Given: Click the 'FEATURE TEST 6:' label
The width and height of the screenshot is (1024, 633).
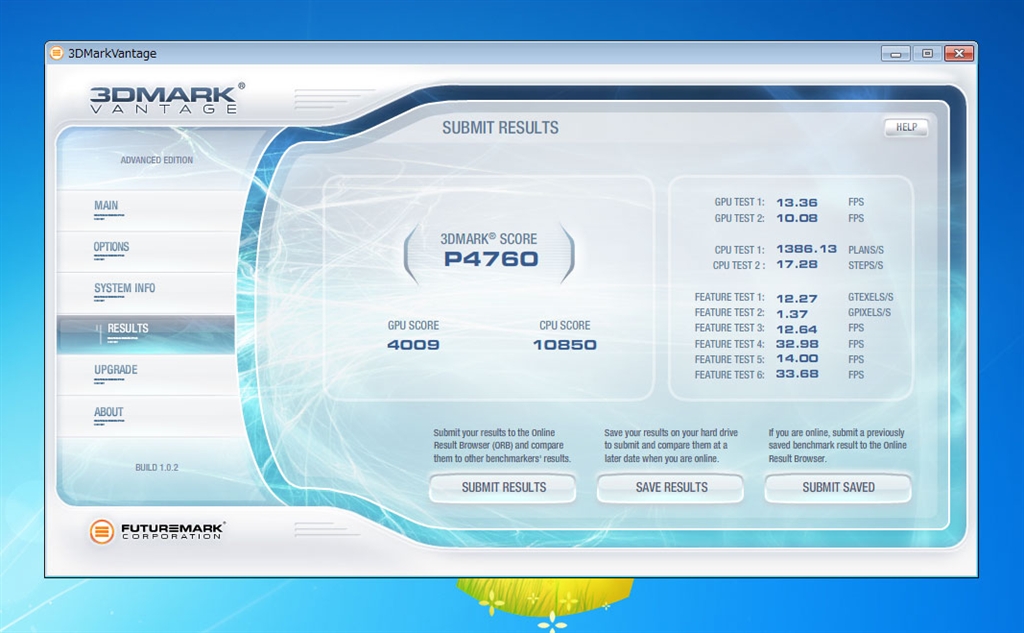Looking at the screenshot, I should (x=729, y=375).
